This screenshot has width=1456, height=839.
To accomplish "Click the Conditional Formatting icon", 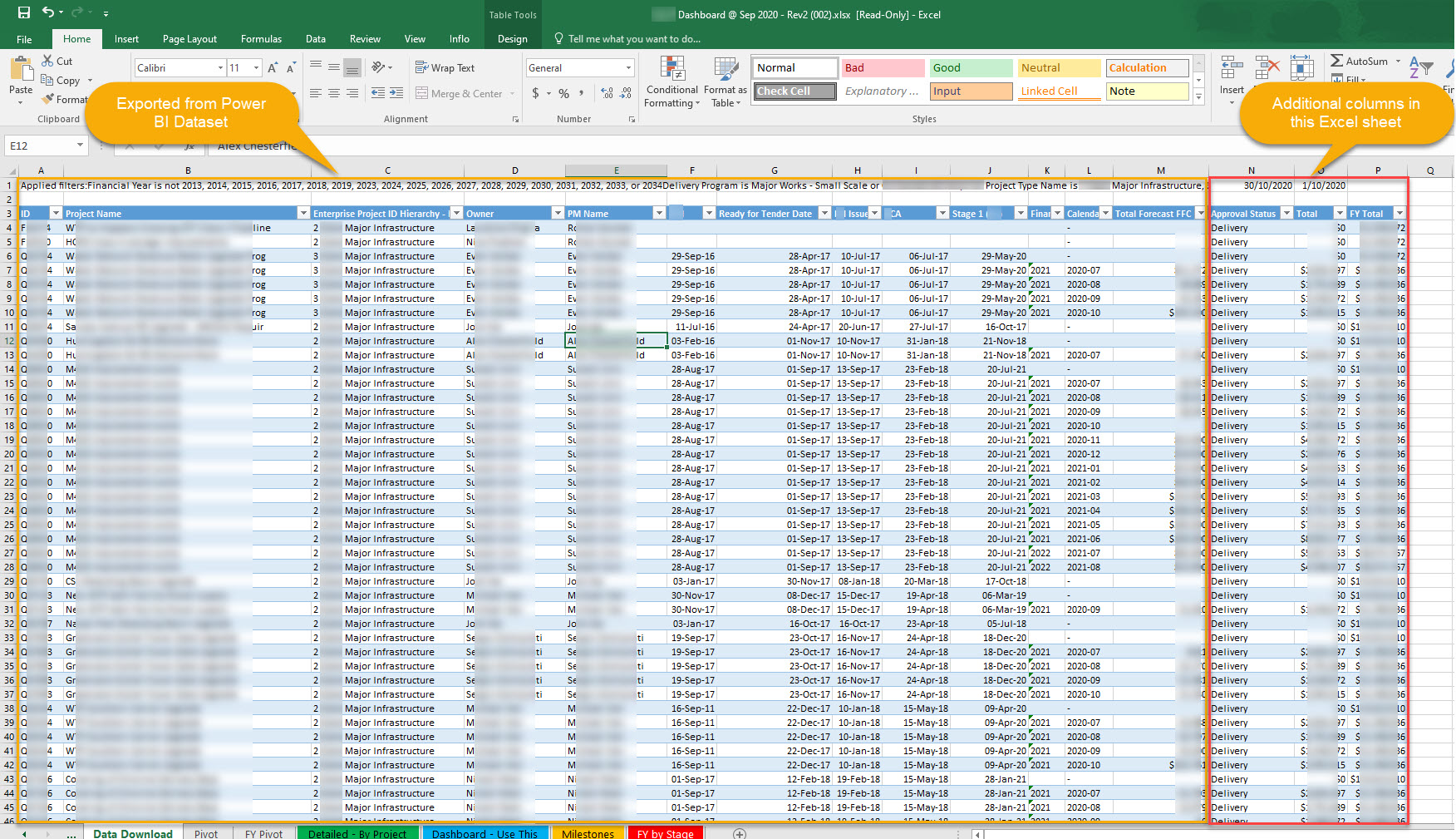I will pyautogui.click(x=672, y=69).
